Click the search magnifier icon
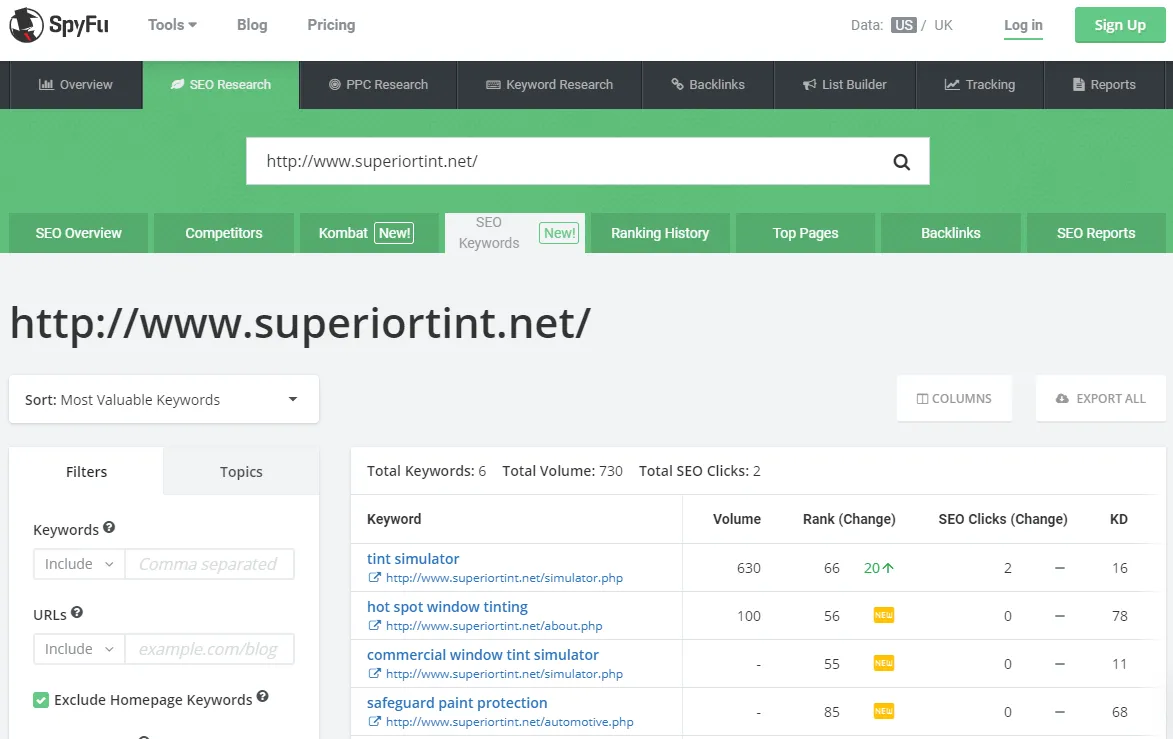 [901, 162]
